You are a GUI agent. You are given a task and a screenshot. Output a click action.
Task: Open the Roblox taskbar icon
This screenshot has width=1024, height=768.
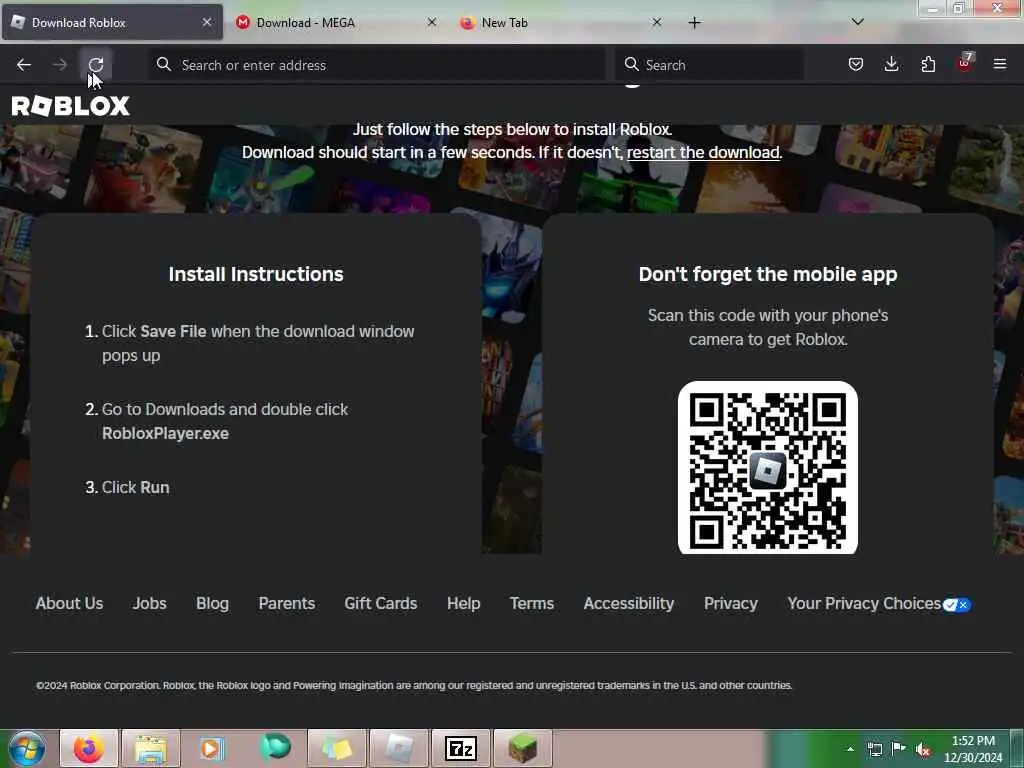[399, 748]
